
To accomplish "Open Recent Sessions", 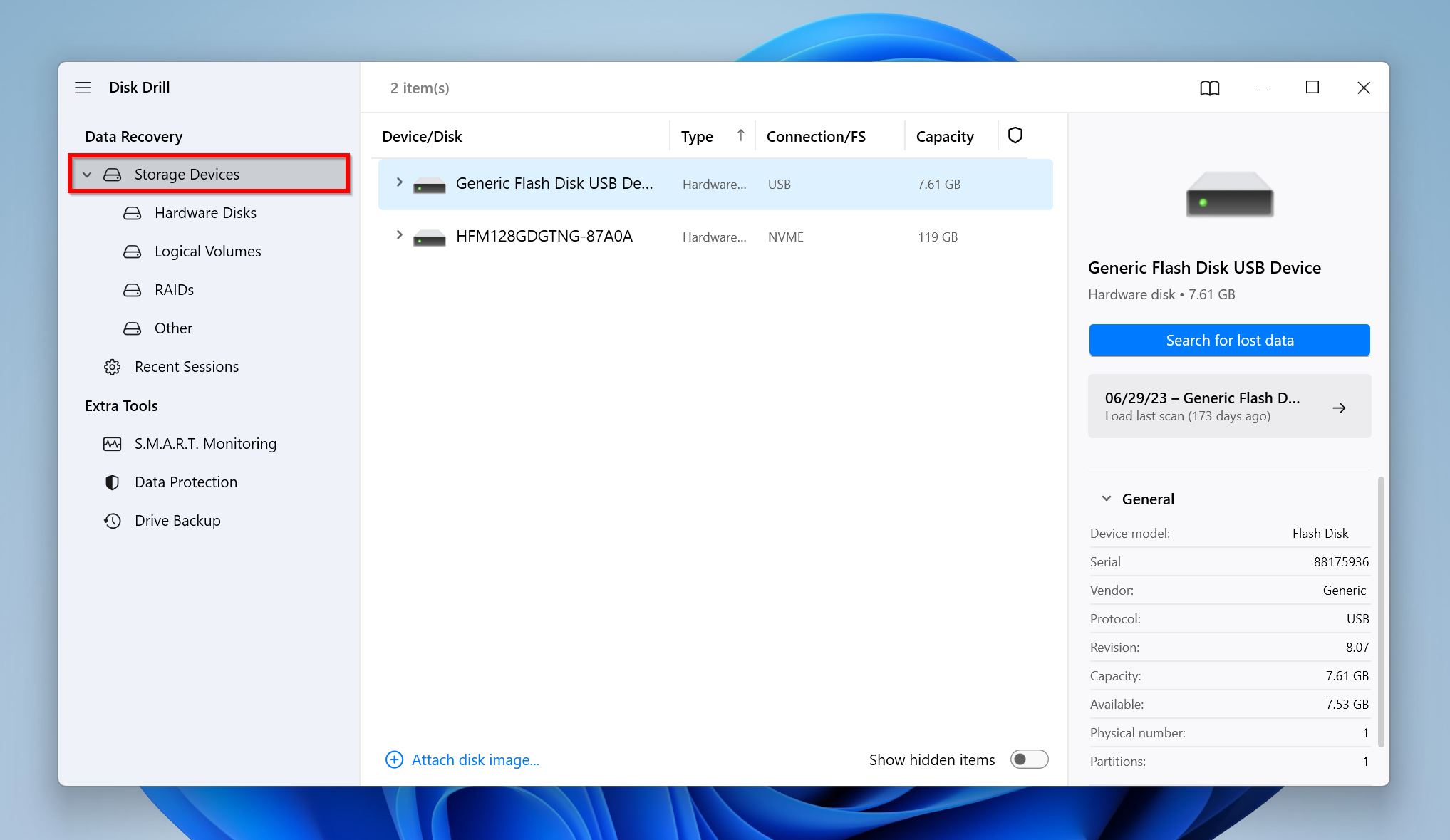I will pyautogui.click(x=187, y=367).
